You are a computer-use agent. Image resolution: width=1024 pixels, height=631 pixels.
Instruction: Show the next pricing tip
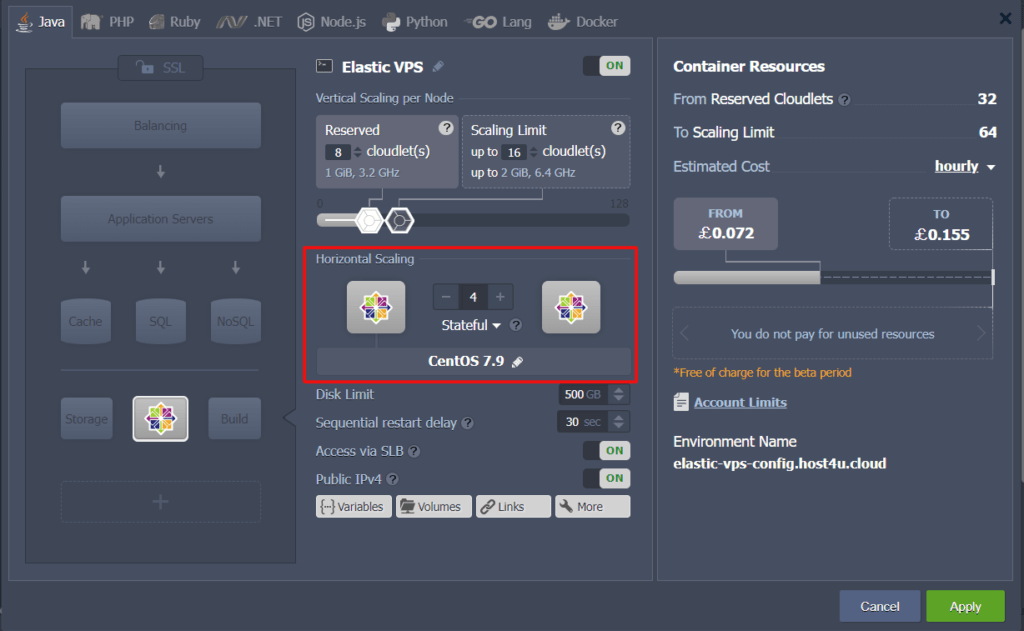[981, 334]
